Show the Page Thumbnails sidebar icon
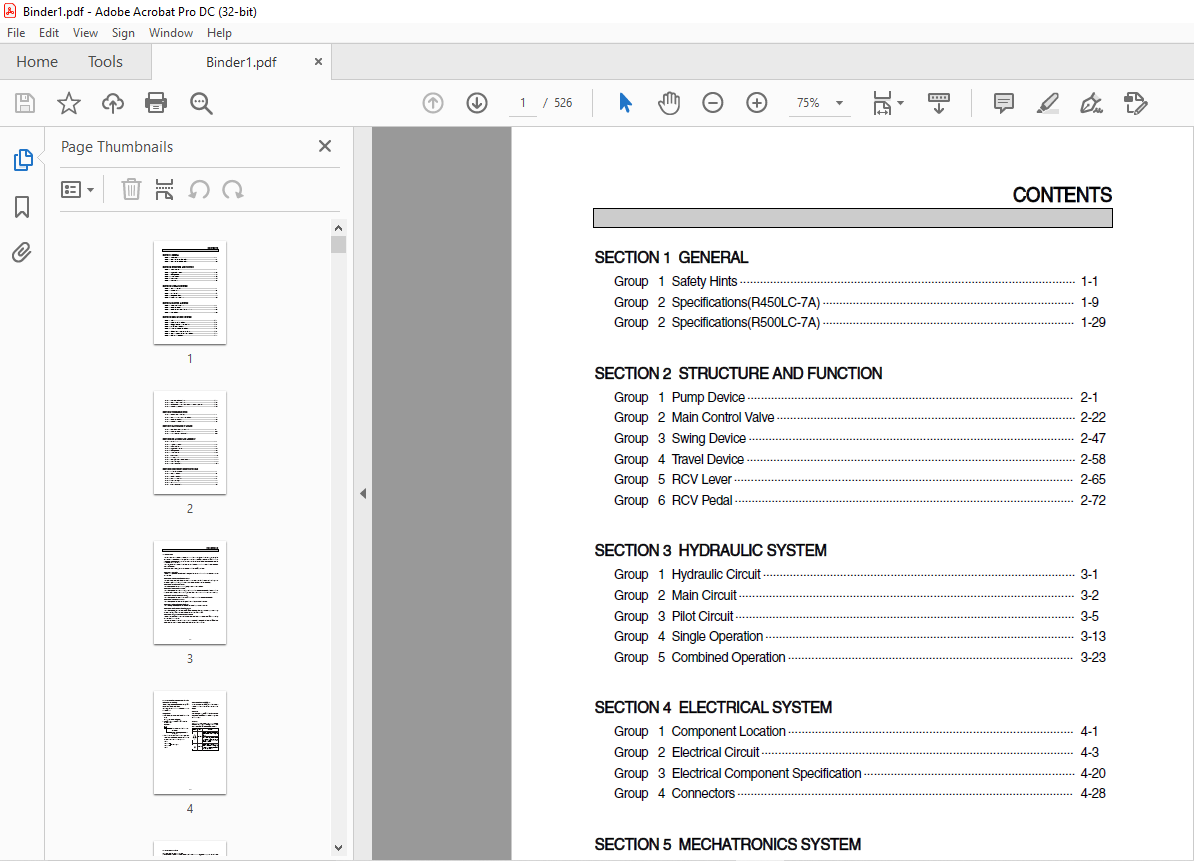The width and height of the screenshot is (1194, 861). tap(23, 160)
